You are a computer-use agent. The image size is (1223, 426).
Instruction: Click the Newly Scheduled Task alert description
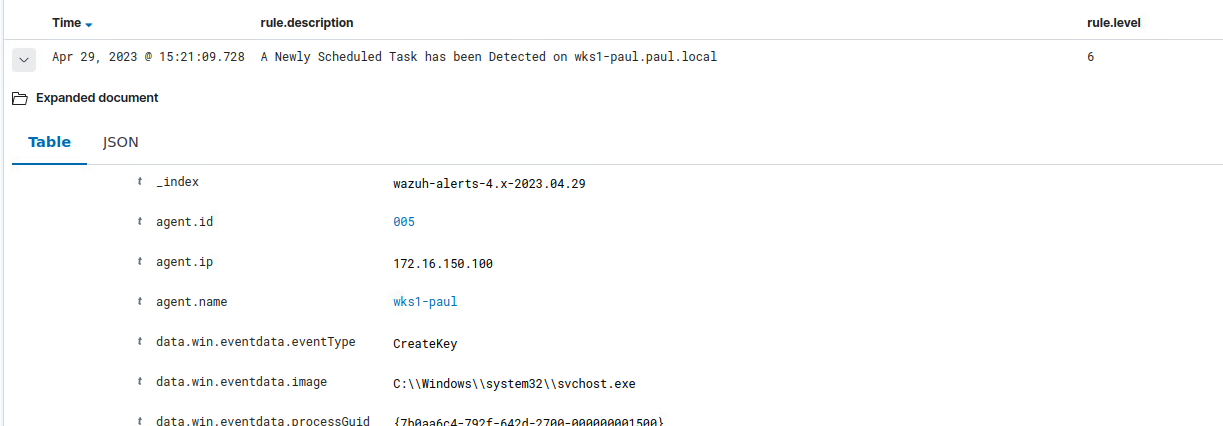(488, 57)
